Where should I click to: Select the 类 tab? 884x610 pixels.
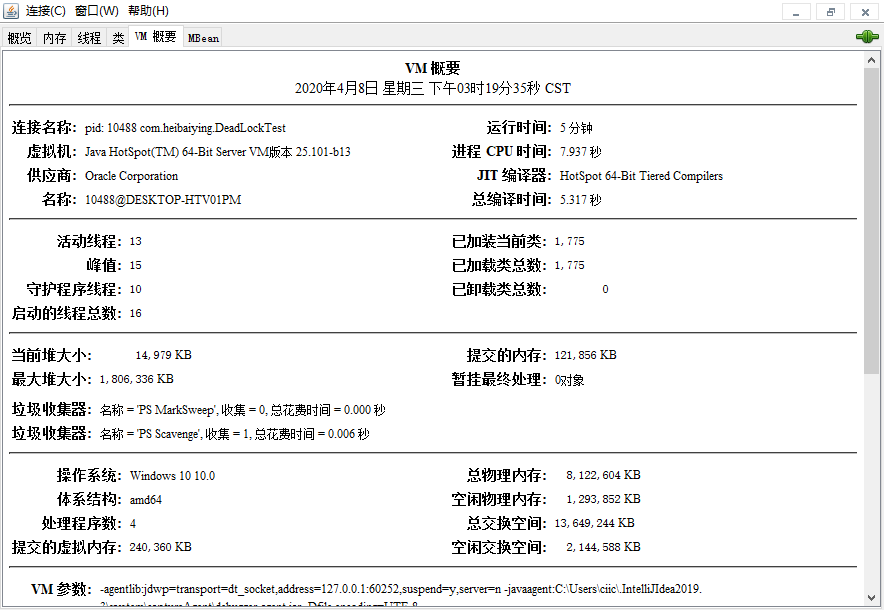coord(118,38)
